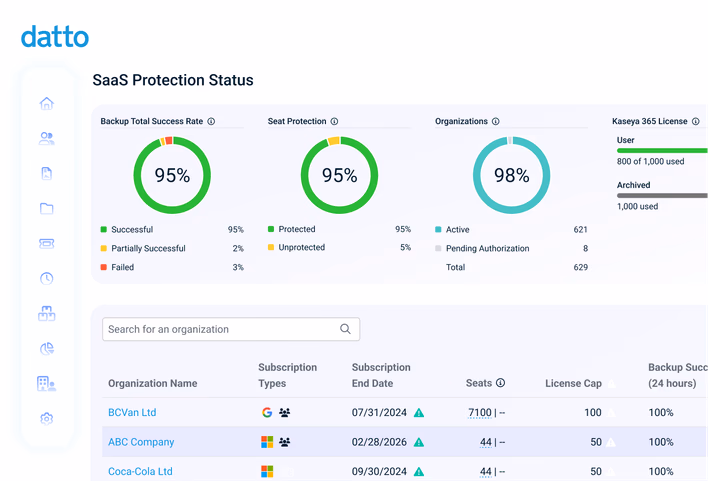Click the 07/31/2024 end date cell
The width and height of the screenshot is (708, 481).
pyautogui.click(x=379, y=412)
